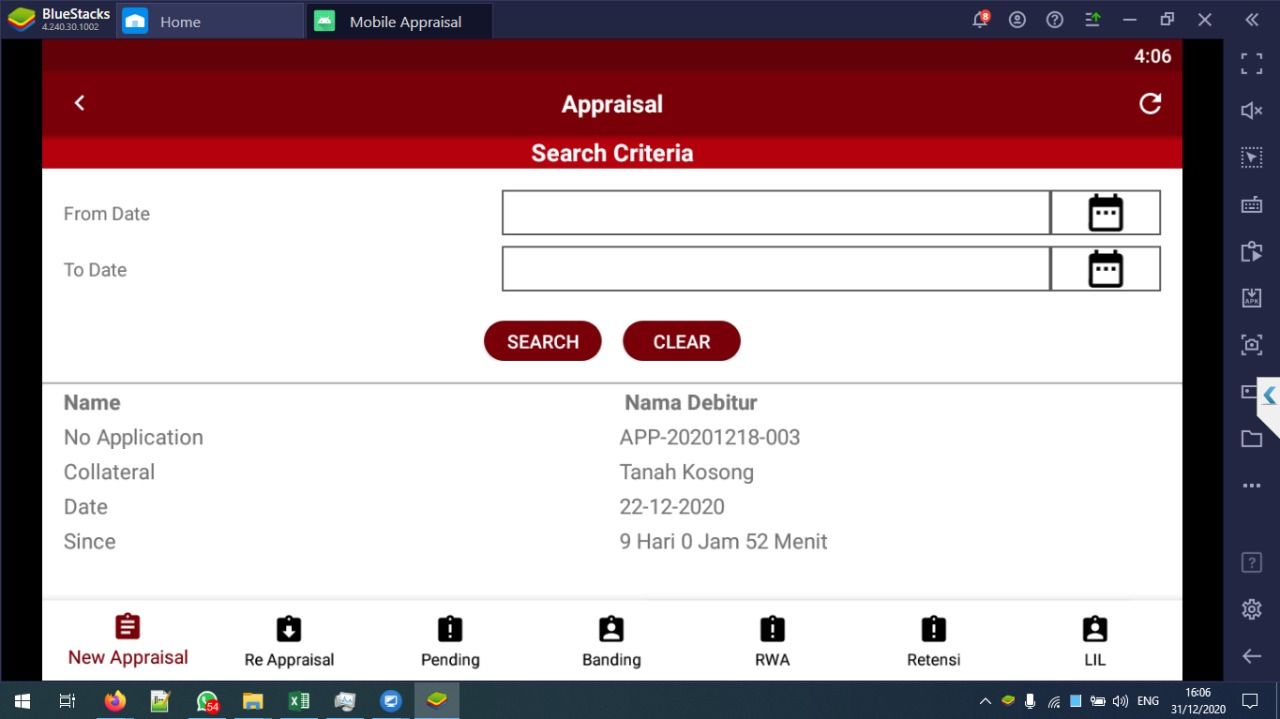Open BlueStacks macro recorder icon
This screenshot has width=1280, height=719.
[x=1251, y=251]
